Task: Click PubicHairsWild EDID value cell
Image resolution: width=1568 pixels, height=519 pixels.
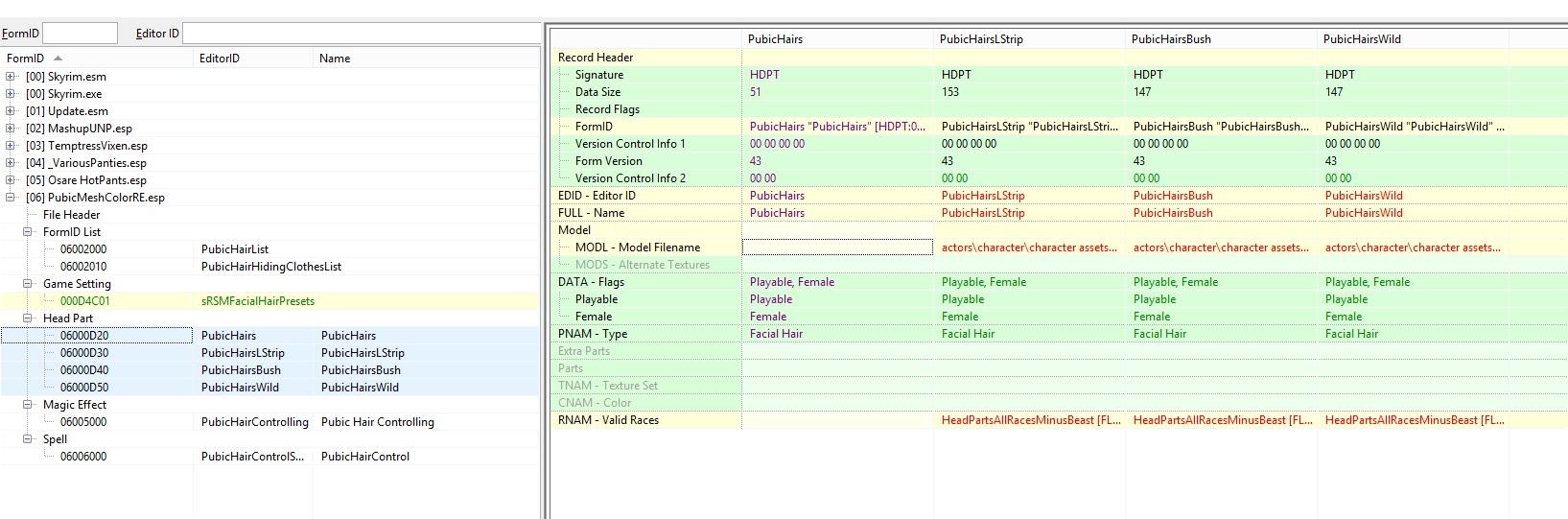Action: tap(1413, 196)
